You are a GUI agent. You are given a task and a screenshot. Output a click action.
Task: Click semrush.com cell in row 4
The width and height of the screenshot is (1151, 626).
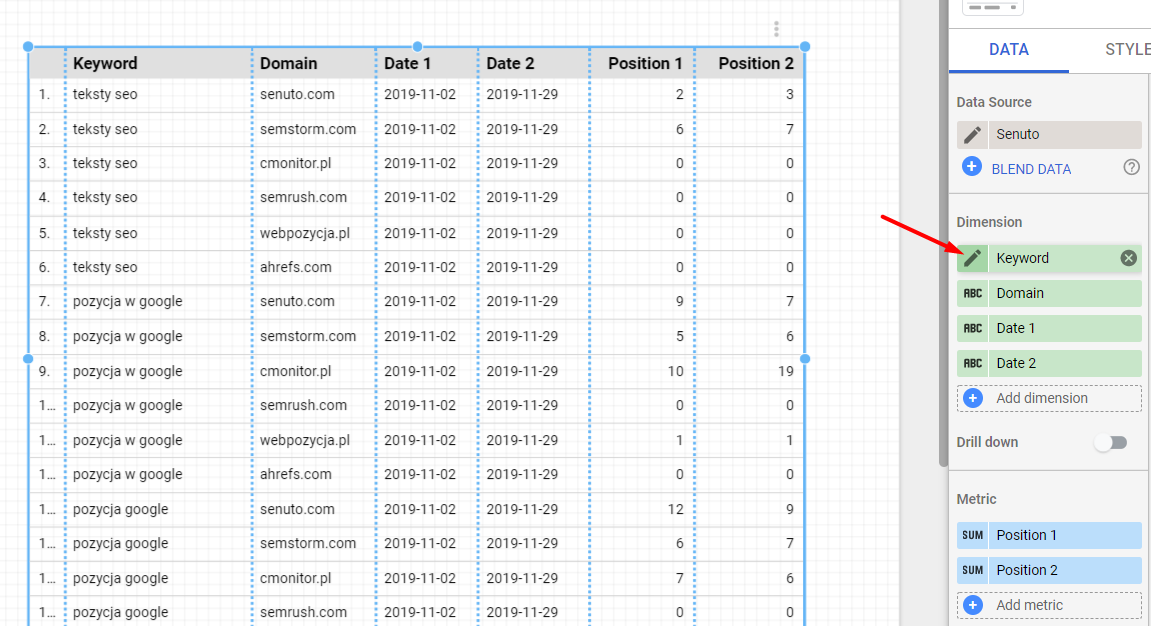[303, 197]
